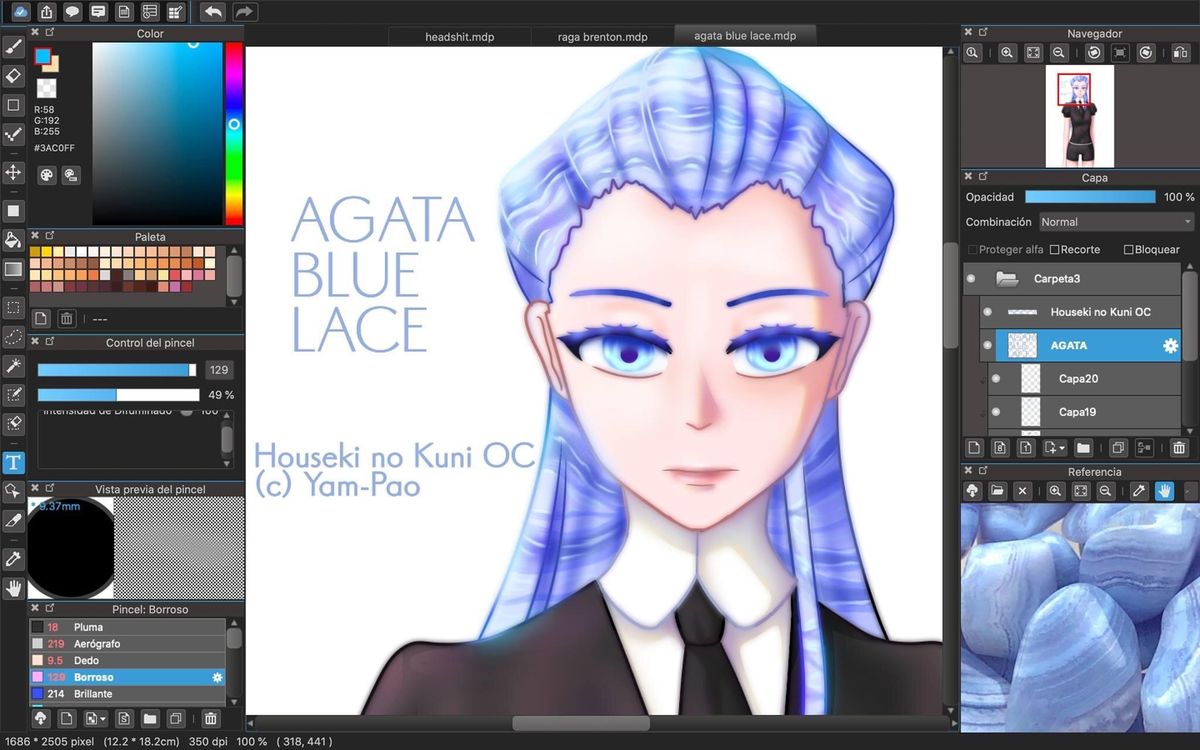This screenshot has width=1200, height=750.
Task: Undock the Paleta panel with popout icon
Action: coord(49,237)
